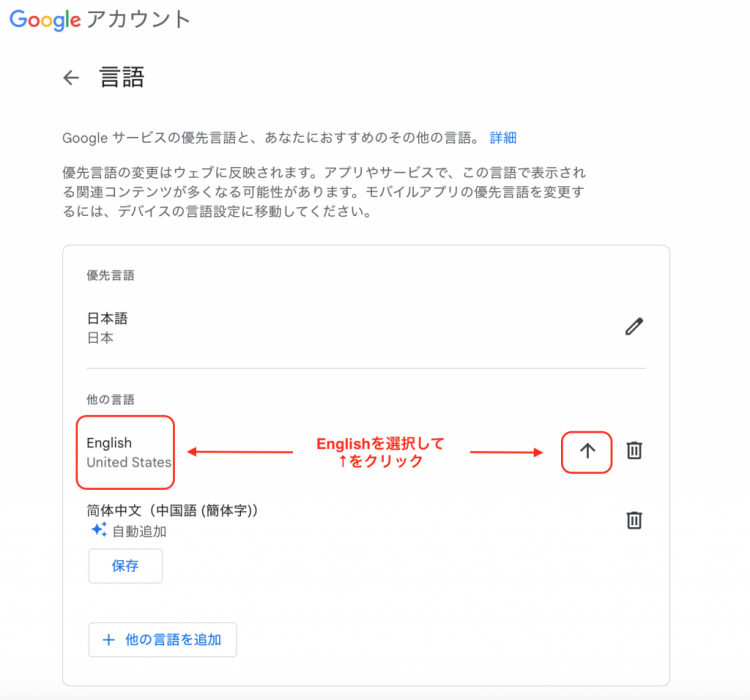
Task: Click the 他の言語 section label
Action: 110,400
